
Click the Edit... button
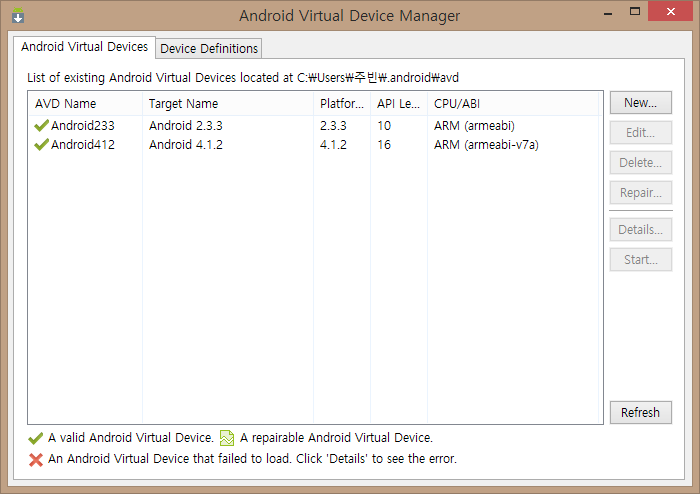click(x=641, y=133)
